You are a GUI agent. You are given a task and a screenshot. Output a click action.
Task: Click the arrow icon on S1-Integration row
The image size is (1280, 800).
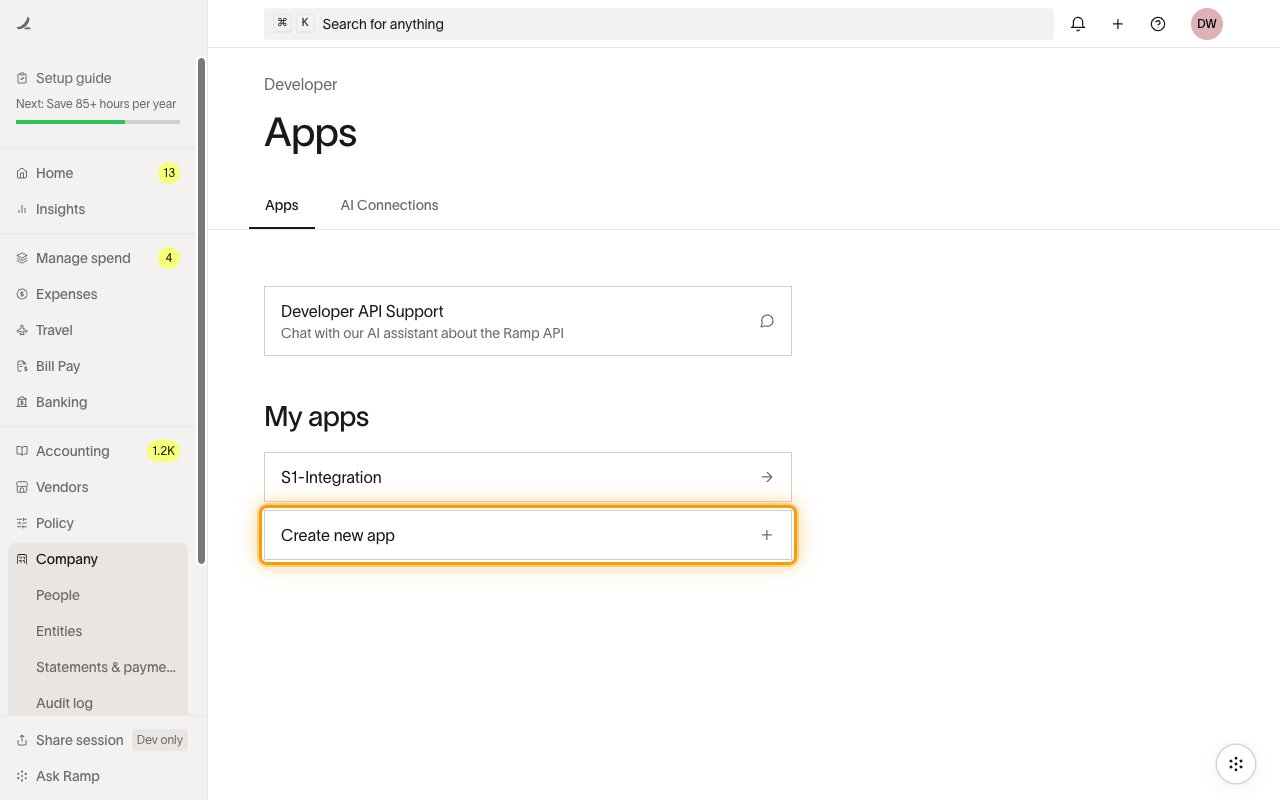click(x=767, y=477)
